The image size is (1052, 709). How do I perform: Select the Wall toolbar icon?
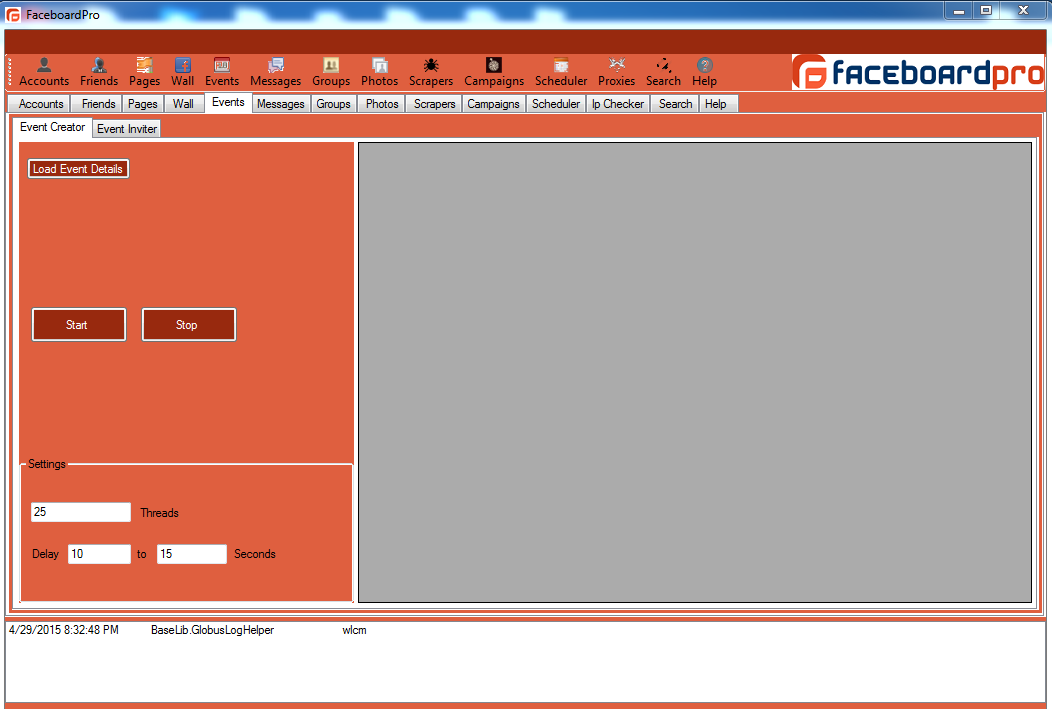pyautogui.click(x=182, y=72)
